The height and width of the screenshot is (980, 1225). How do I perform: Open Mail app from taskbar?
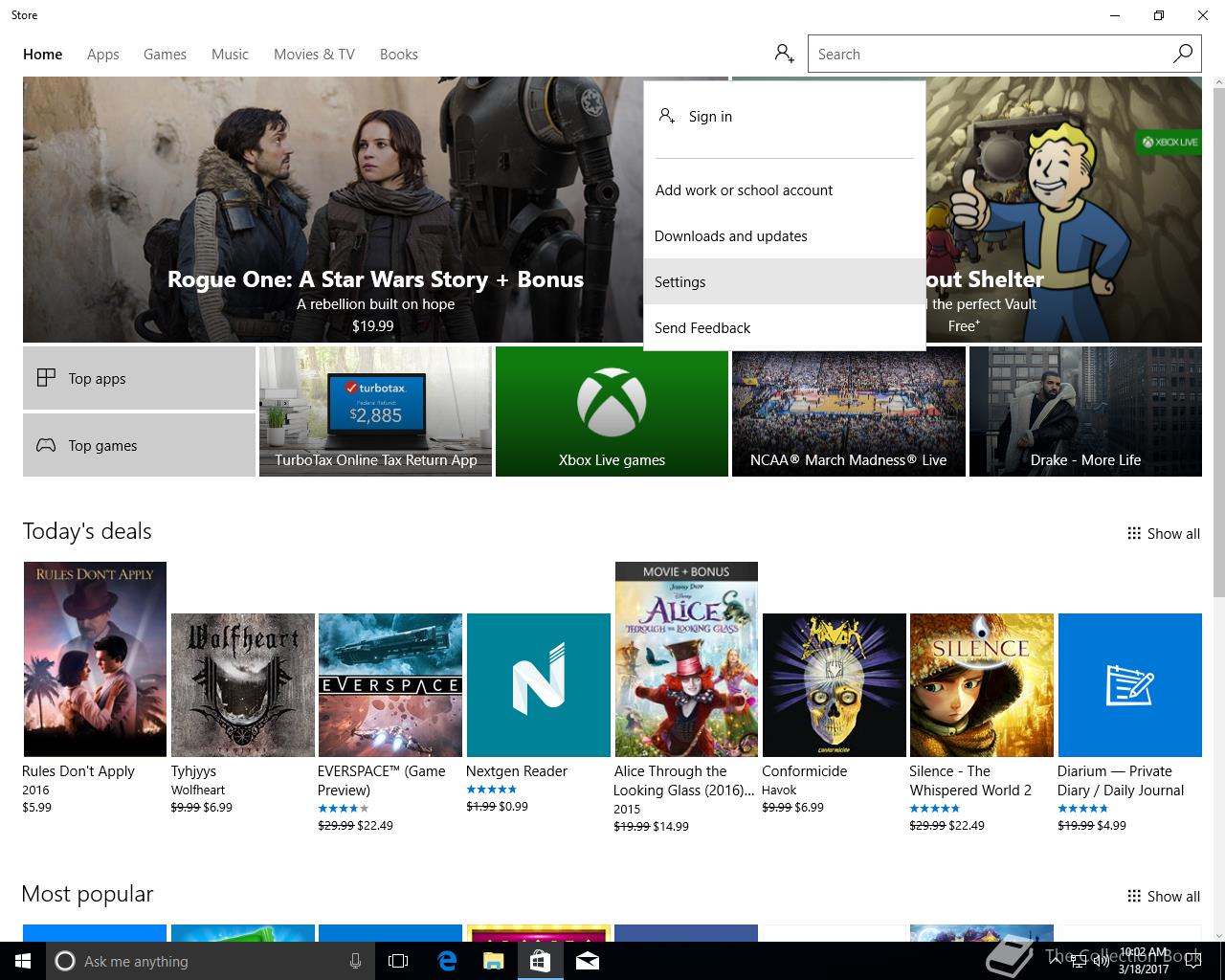click(x=588, y=961)
